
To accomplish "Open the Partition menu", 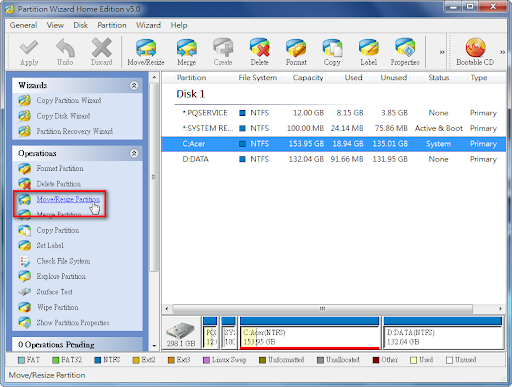I will (x=112, y=25).
